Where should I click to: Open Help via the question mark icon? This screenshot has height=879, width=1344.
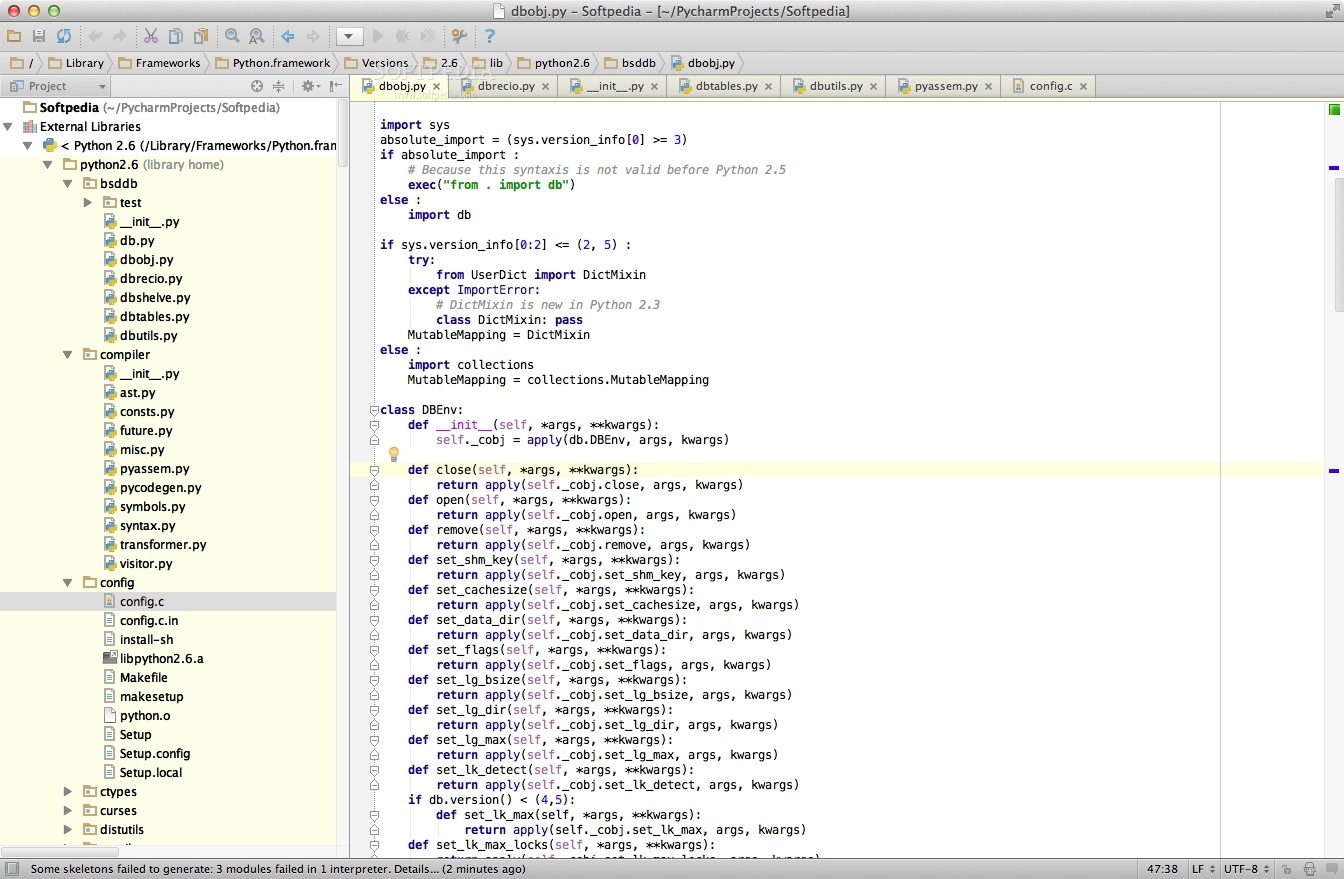(489, 36)
